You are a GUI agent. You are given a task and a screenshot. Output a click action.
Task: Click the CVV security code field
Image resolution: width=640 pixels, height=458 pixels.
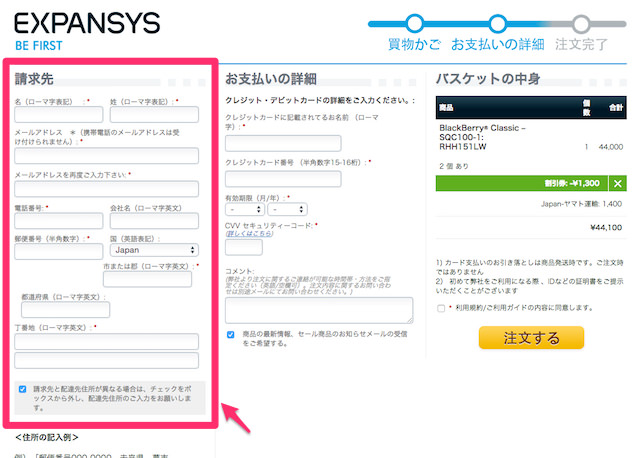click(244, 247)
